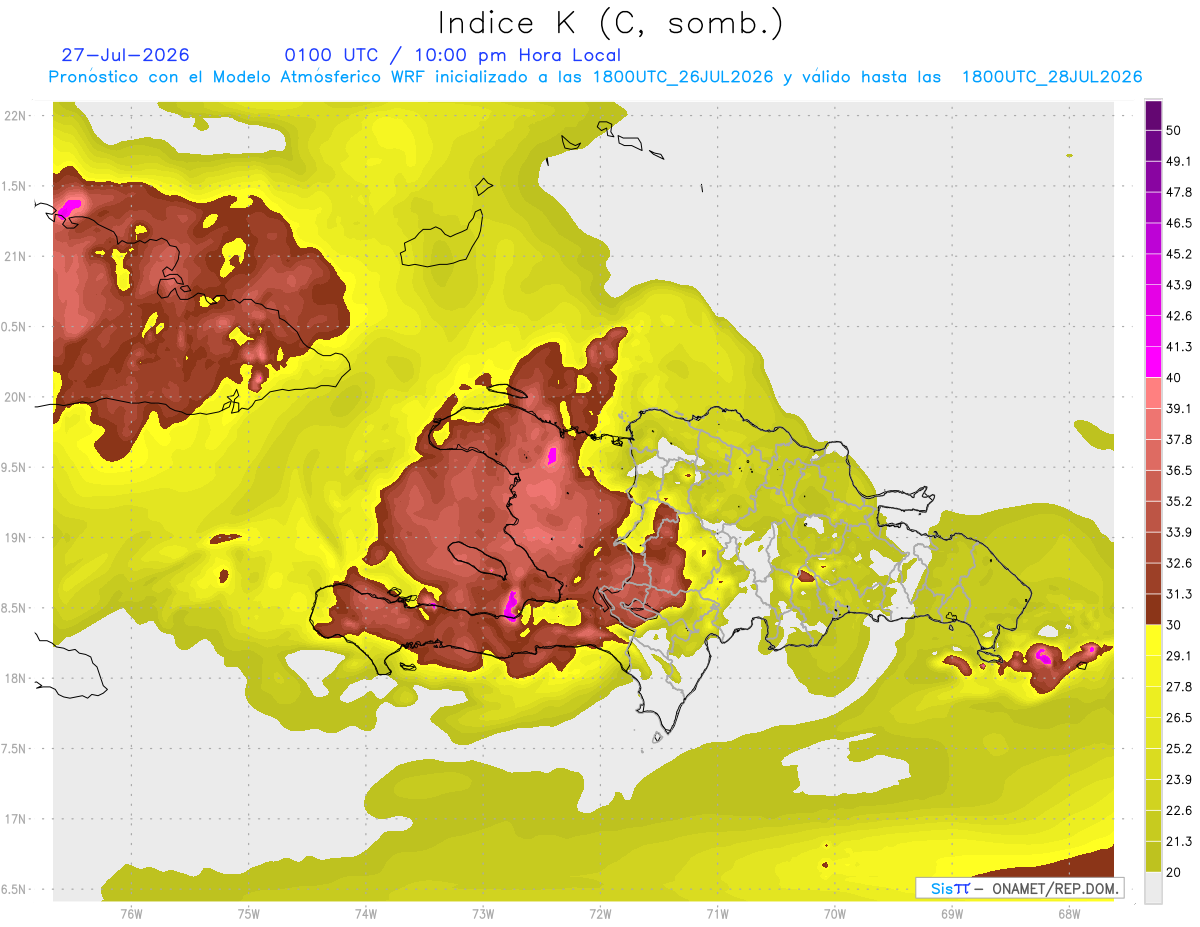Pick the olive legend swatch between 20 and 21.3
The width and height of the screenshot is (1200, 927).
[1153, 856]
